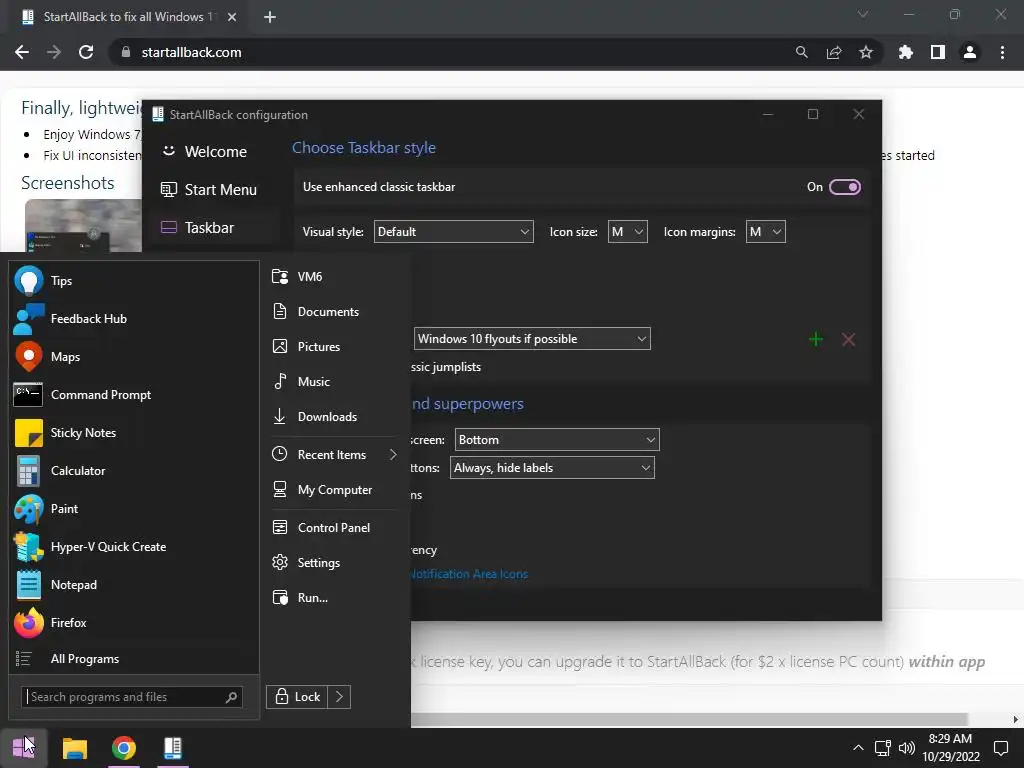
Task: Reload the page in Chrome
Action: tap(86, 52)
